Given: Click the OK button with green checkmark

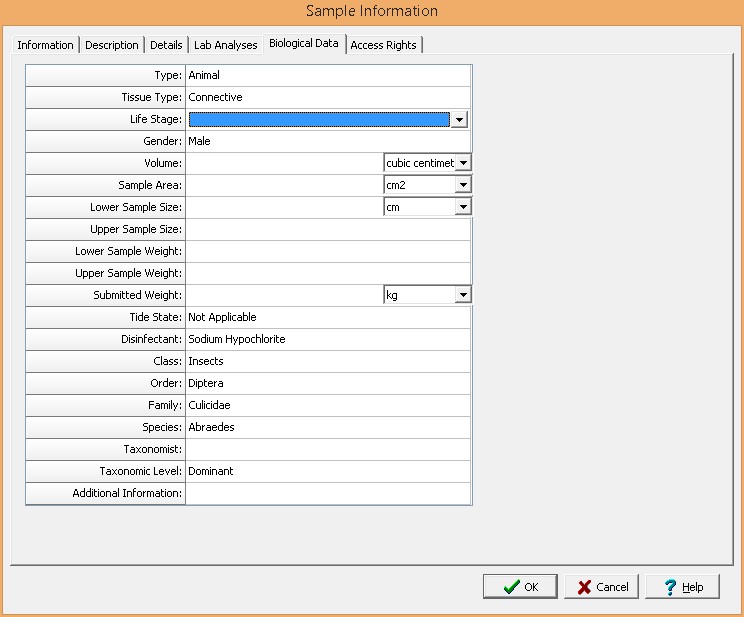Looking at the screenshot, I should 520,587.
